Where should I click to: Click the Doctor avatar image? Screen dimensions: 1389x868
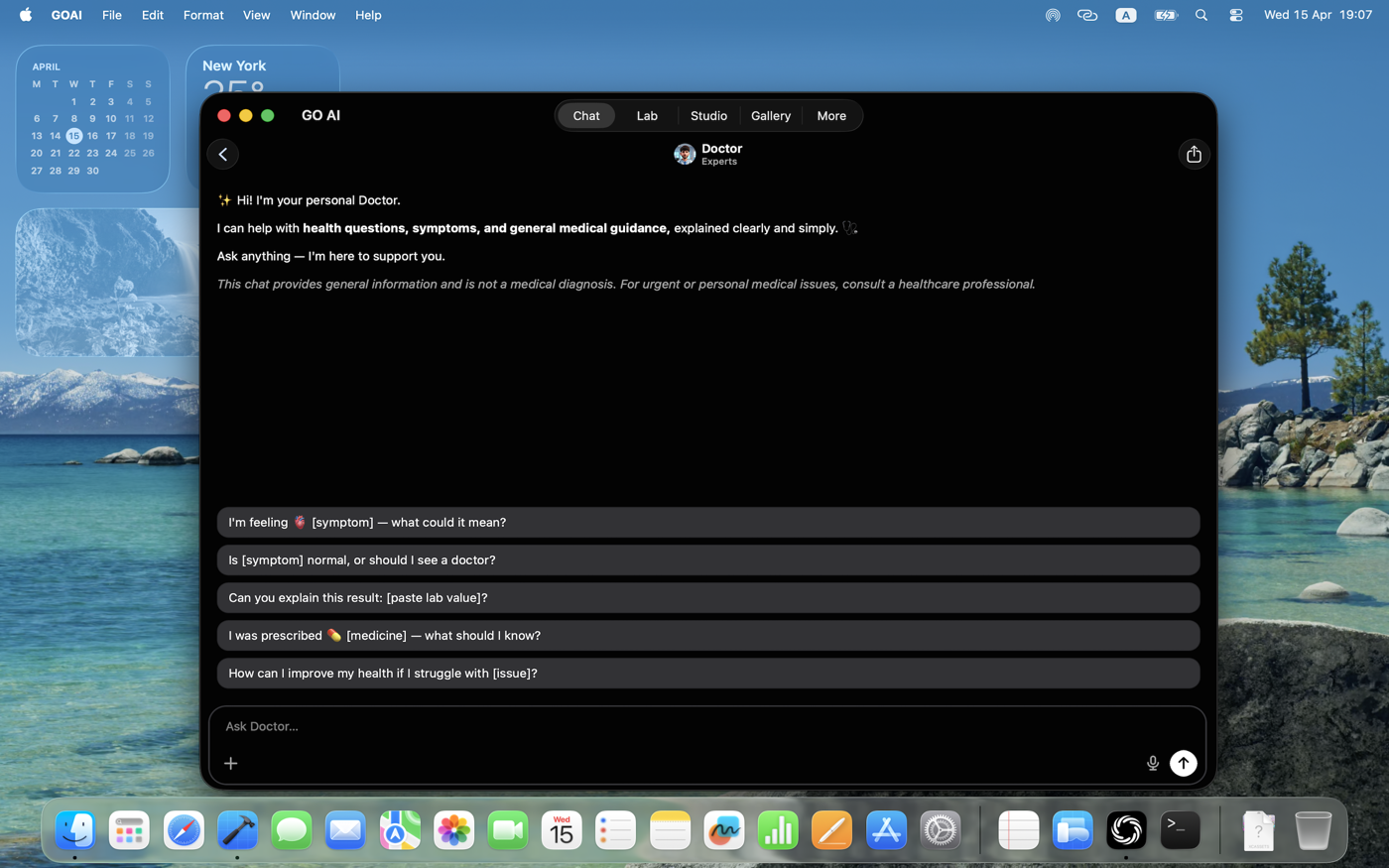[x=685, y=154]
